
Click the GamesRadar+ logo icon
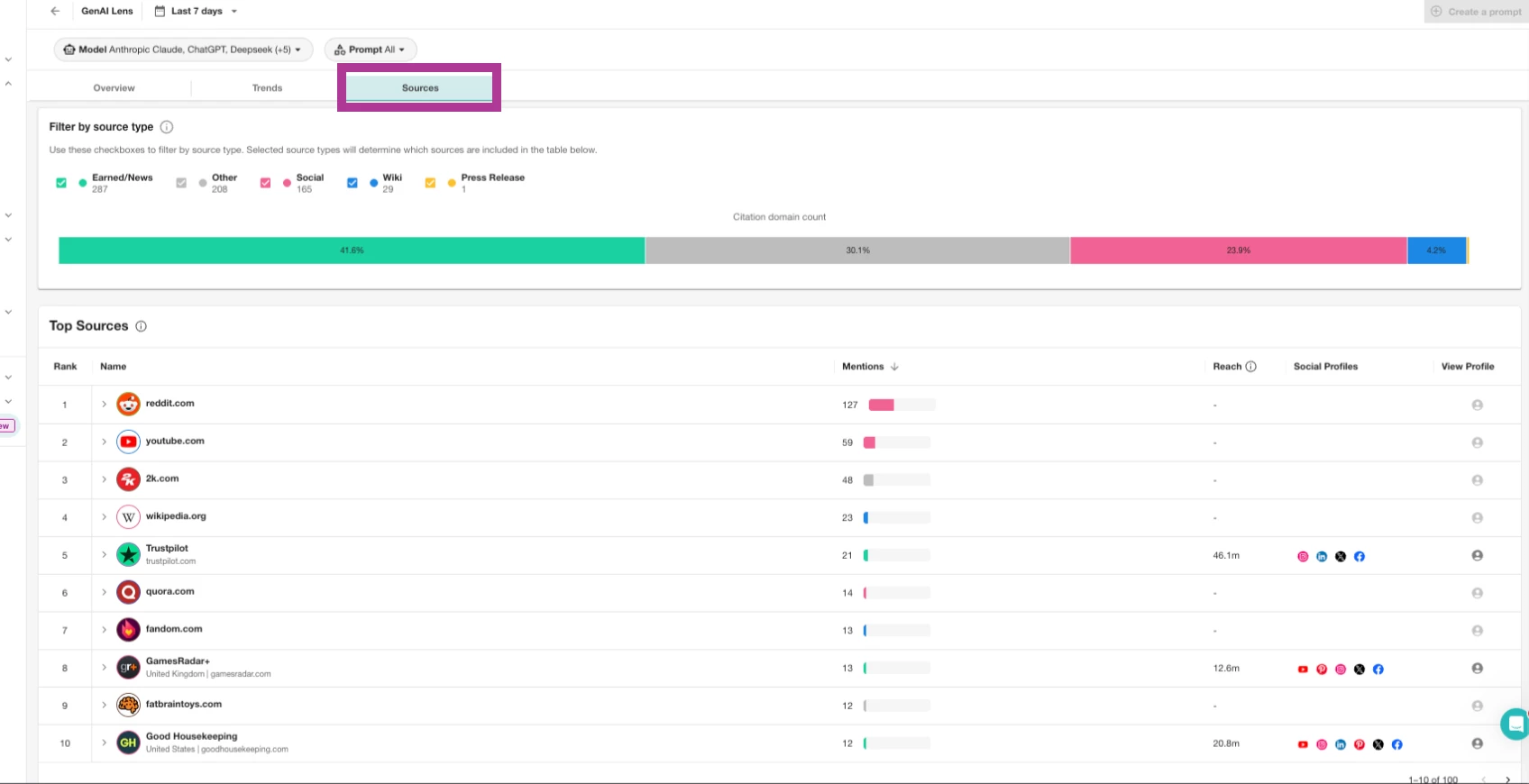(129, 668)
